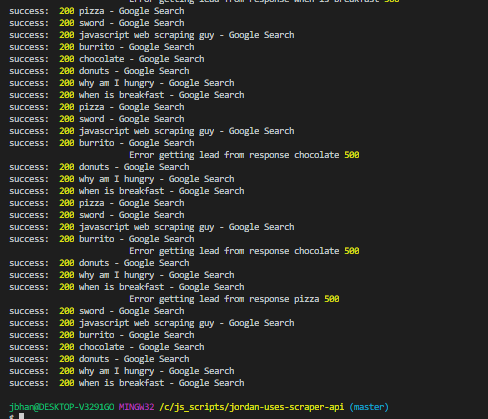Click the final 'when is breakfast - Google Search' line above the prompt

[x=127, y=383]
